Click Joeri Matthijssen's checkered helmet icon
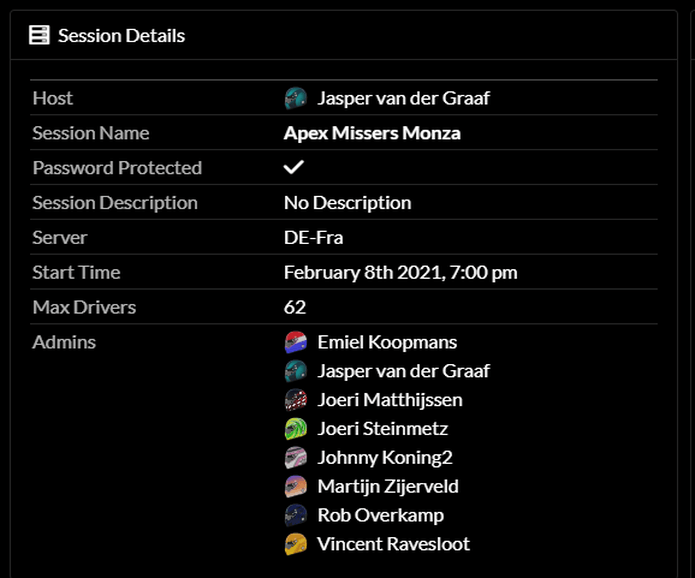Screen dimensions: 695x578 tap(296, 400)
